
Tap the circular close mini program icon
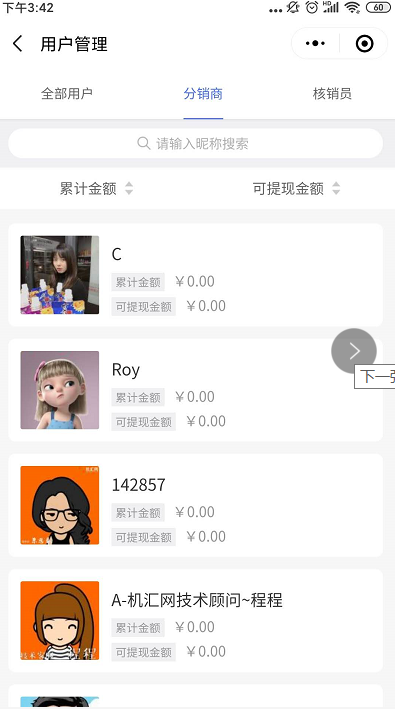[364, 44]
